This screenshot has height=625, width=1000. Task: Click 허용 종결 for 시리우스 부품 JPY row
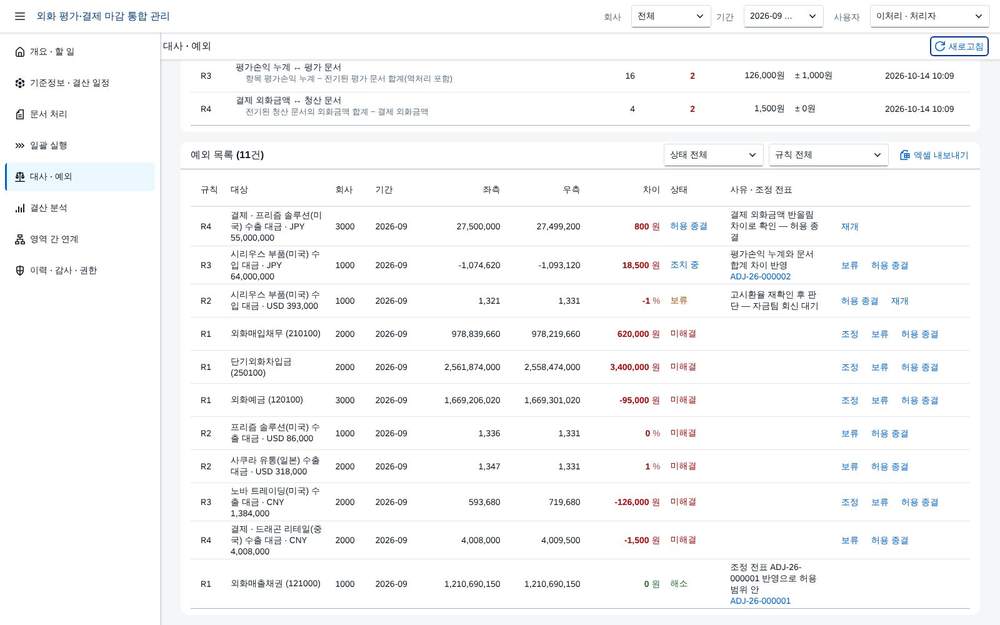890,265
